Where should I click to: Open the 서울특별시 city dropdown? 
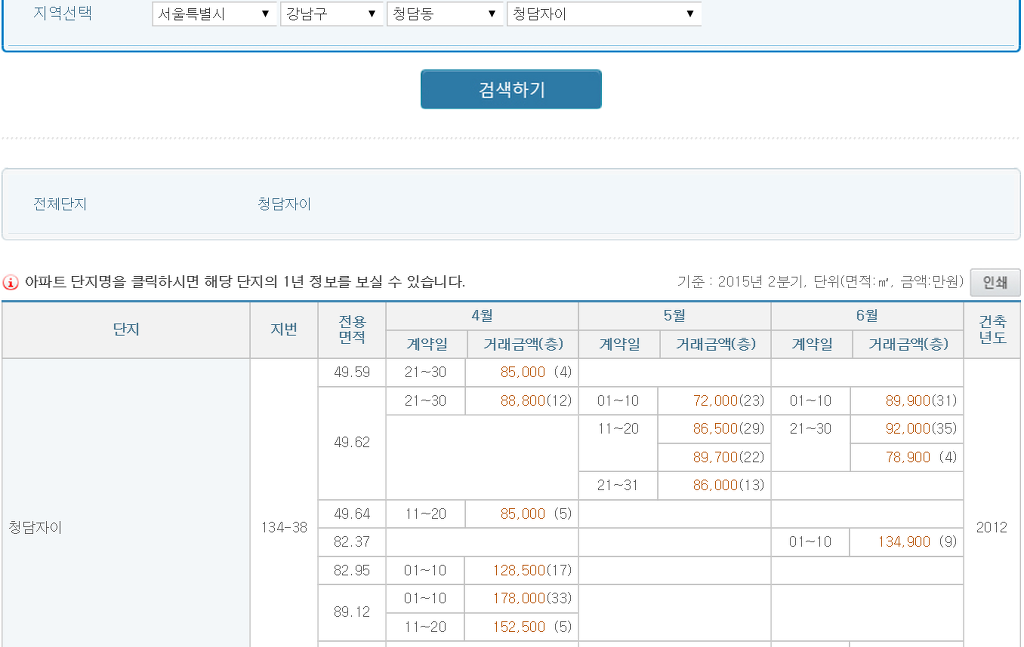pos(214,14)
